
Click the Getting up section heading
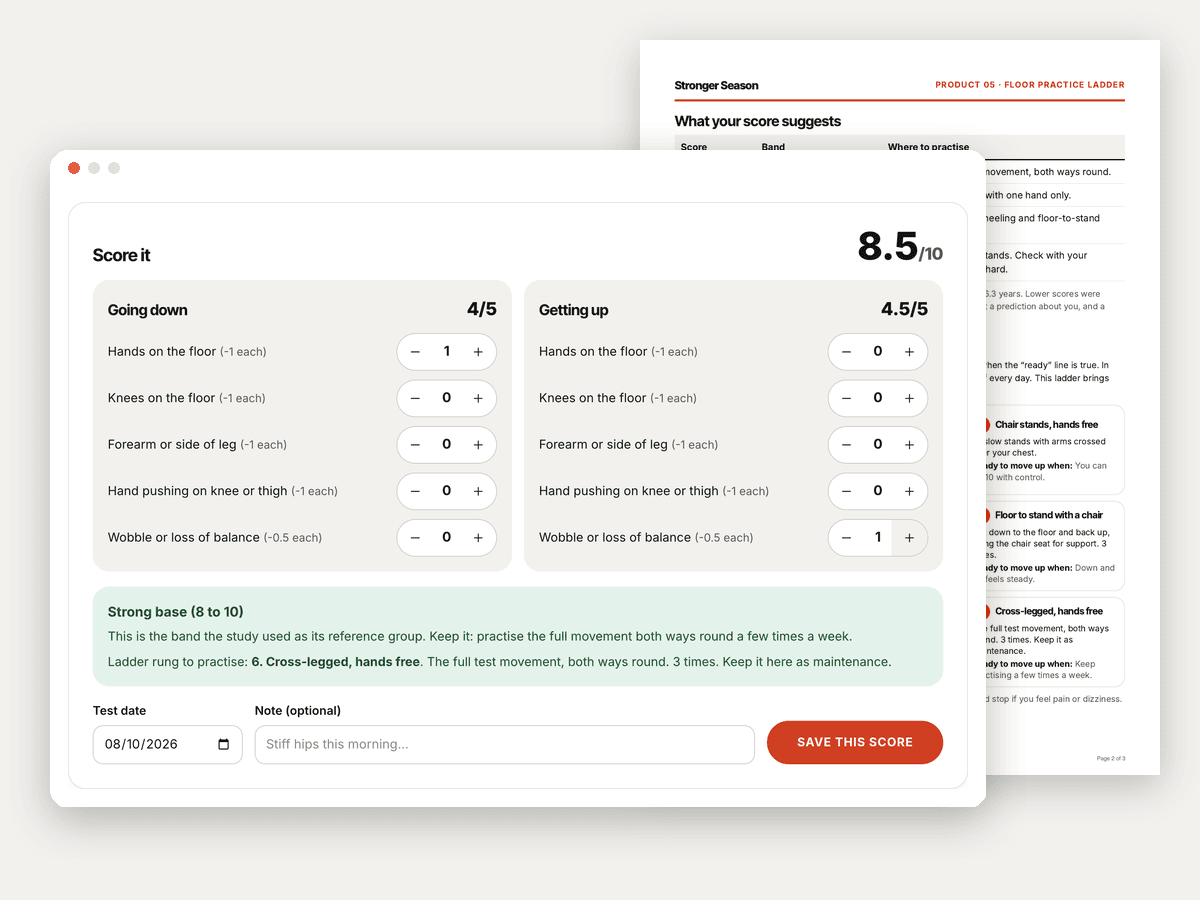pyautogui.click(x=574, y=310)
